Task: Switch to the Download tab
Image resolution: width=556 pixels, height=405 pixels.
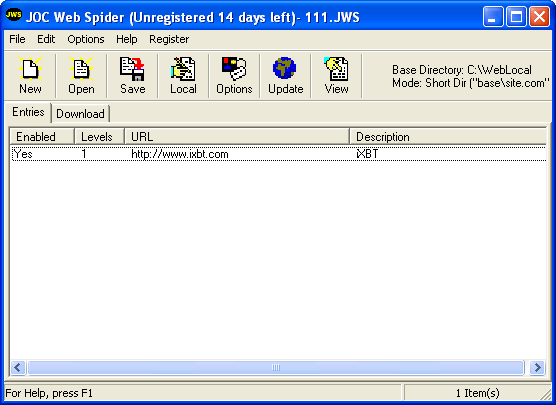Action: (80, 114)
